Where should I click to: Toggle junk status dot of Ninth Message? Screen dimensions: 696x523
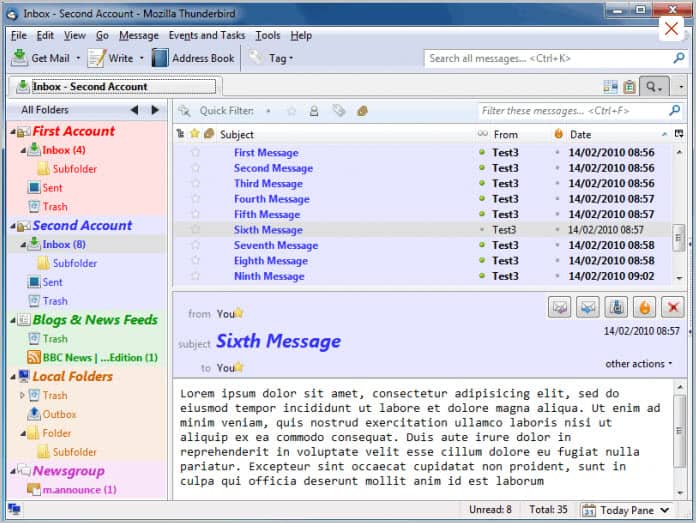pos(558,276)
